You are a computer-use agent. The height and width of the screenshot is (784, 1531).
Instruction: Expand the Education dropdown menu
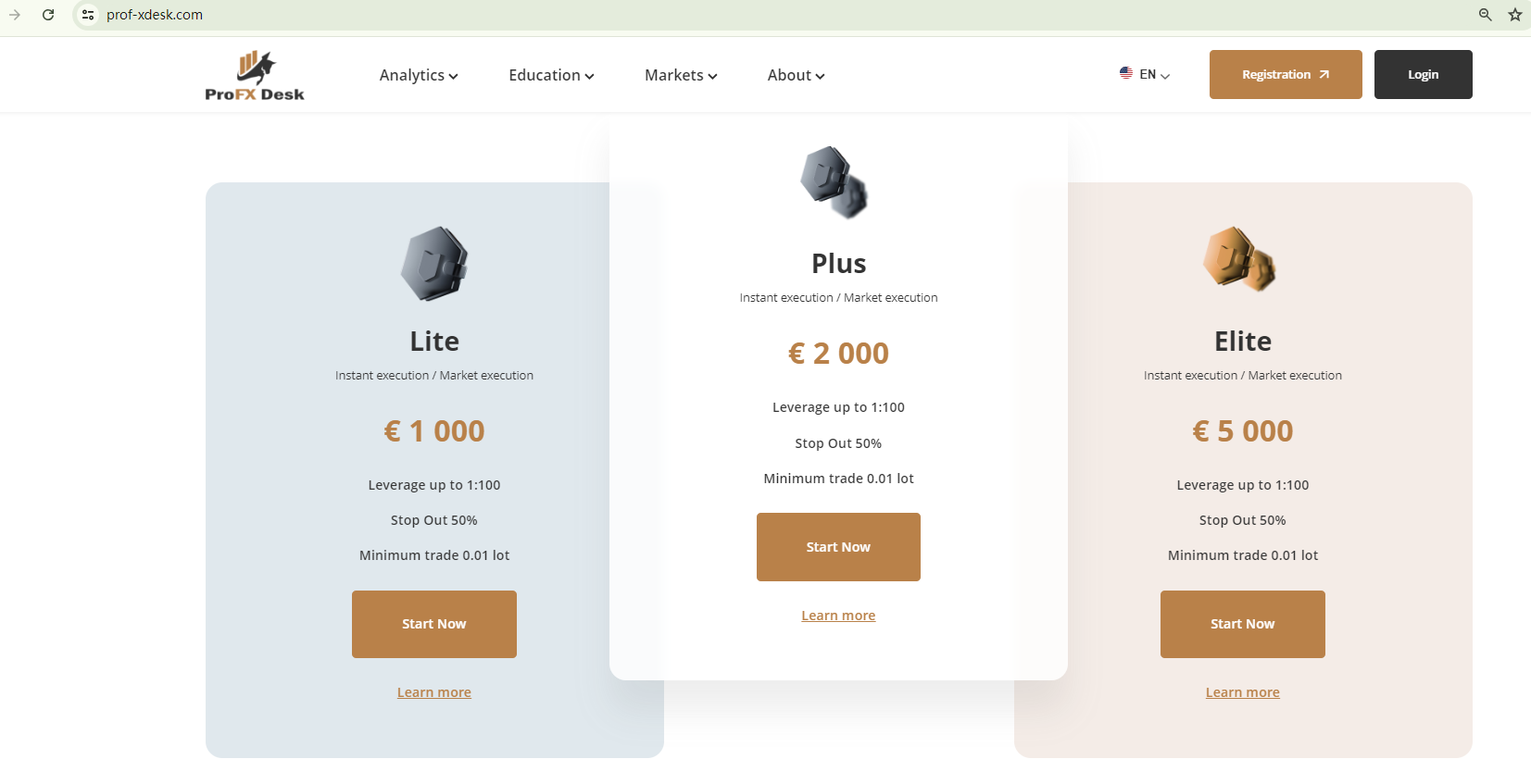[551, 76]
